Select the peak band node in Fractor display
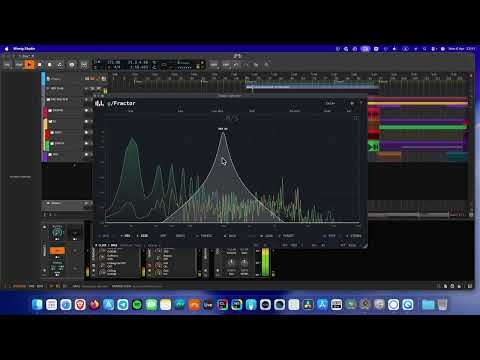Image resolution: width=480 pixels, height=360 pixels. click(223, 133)
